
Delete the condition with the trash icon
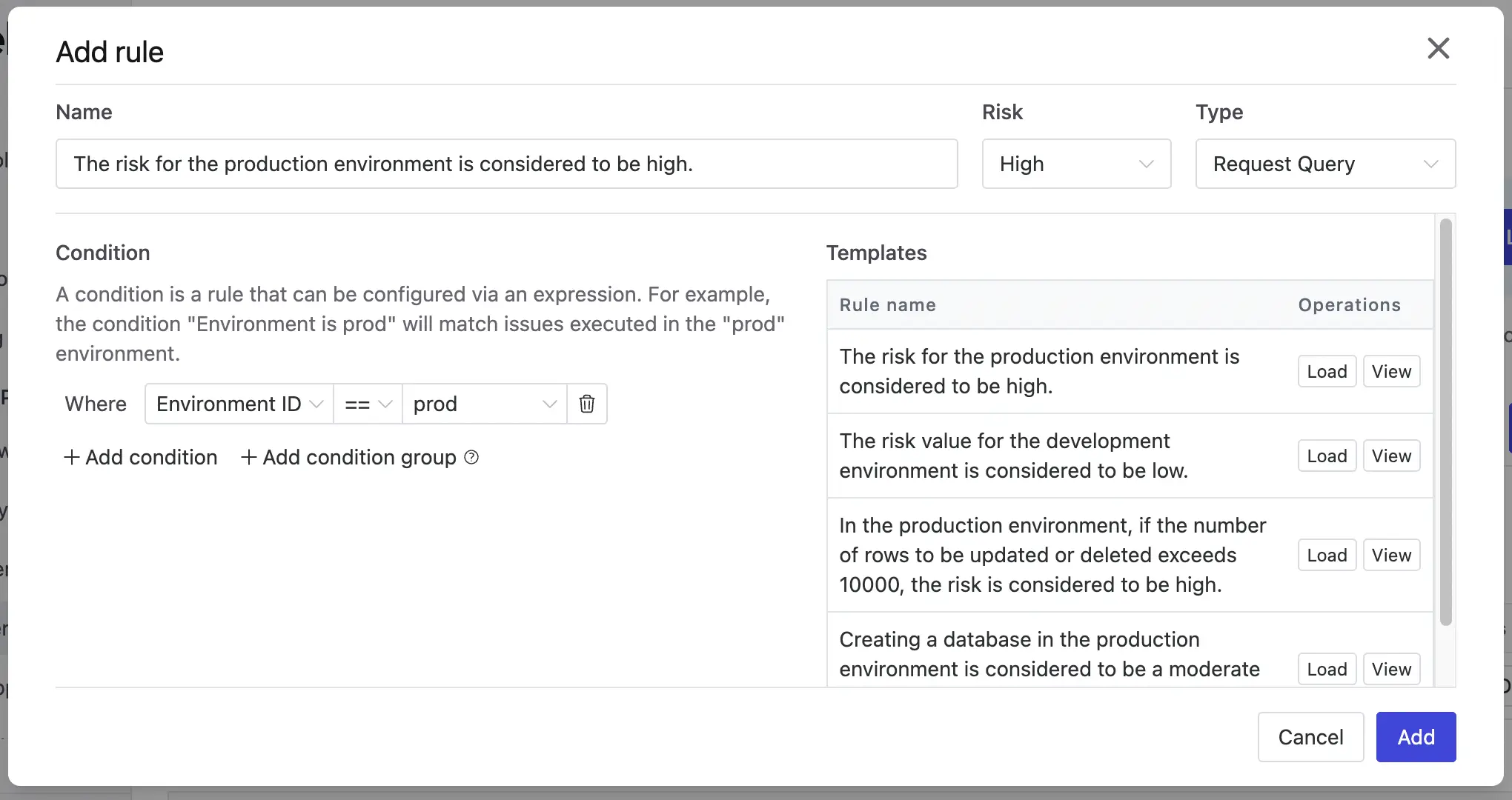click(586, 404)
